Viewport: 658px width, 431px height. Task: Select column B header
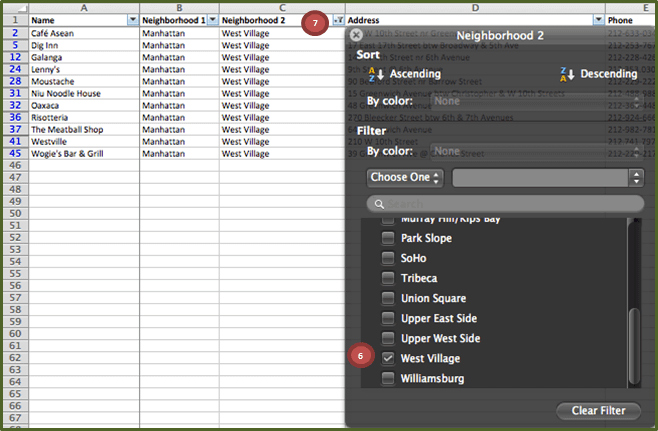179,8
